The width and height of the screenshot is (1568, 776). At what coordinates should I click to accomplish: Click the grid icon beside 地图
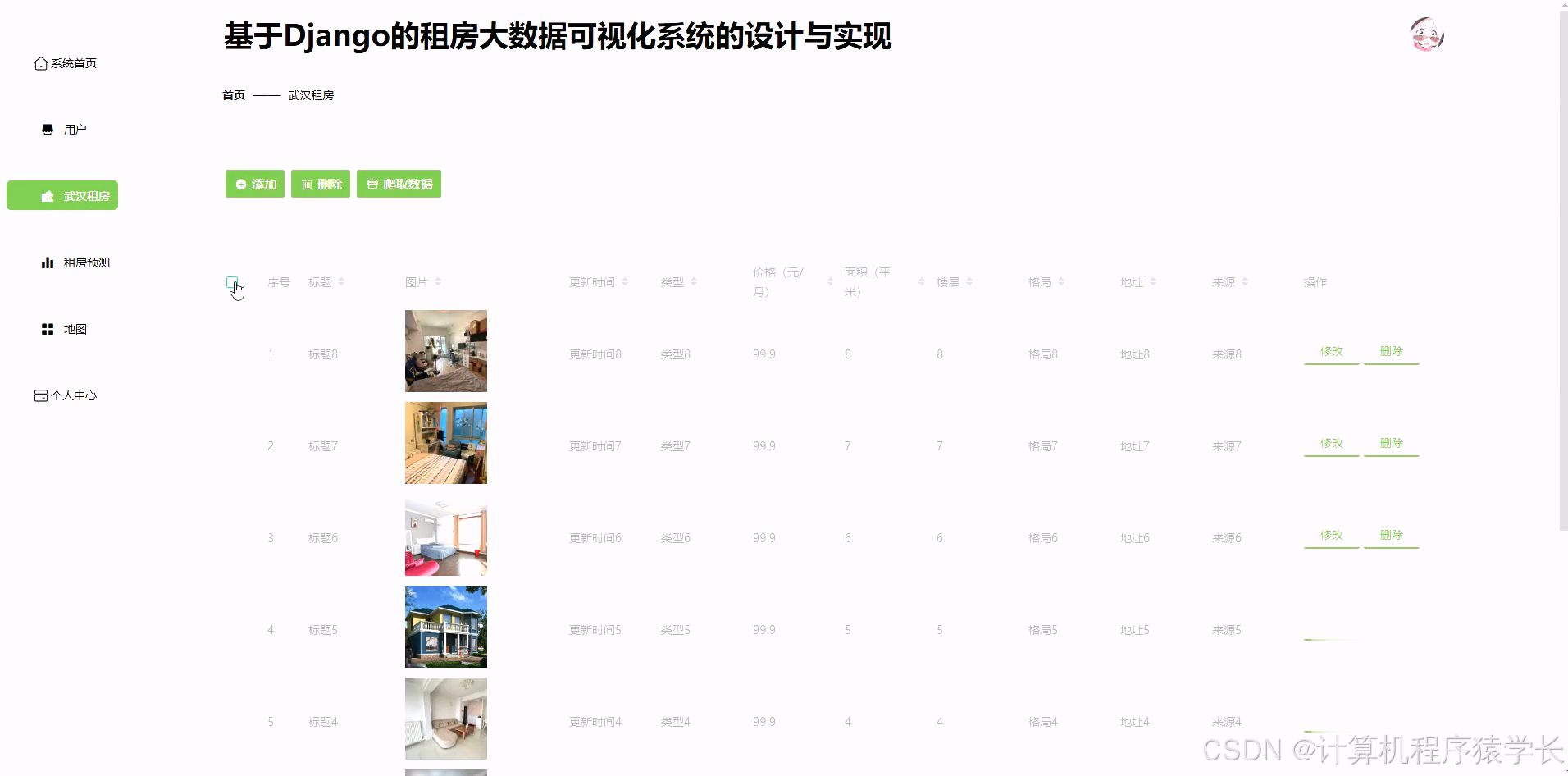tap(47, 329)
